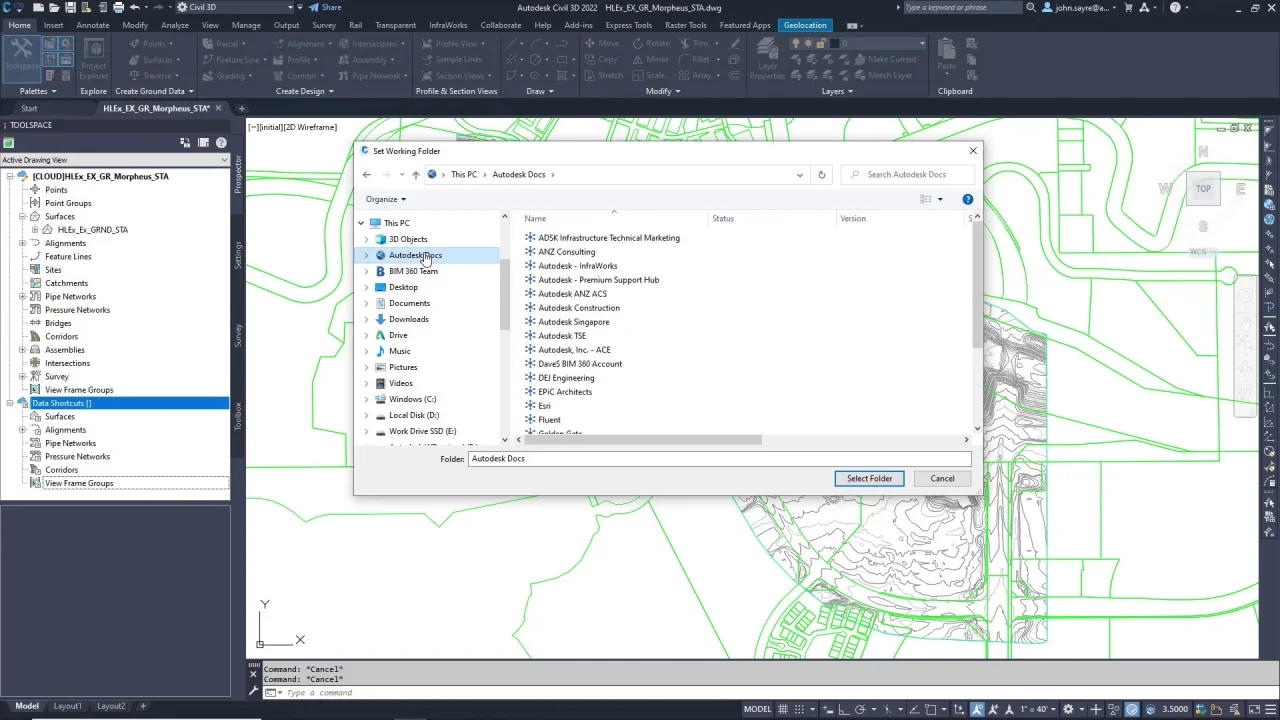Go up one folder level
Image resolution: width=1280 pixels, height=720 pixels.
(x=416, y=175)
